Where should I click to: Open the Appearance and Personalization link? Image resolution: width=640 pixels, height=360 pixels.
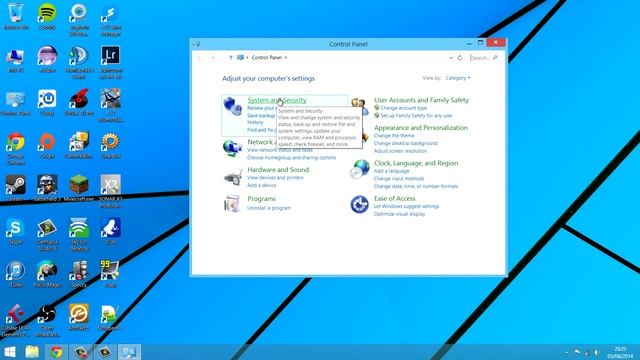(421, 128)
